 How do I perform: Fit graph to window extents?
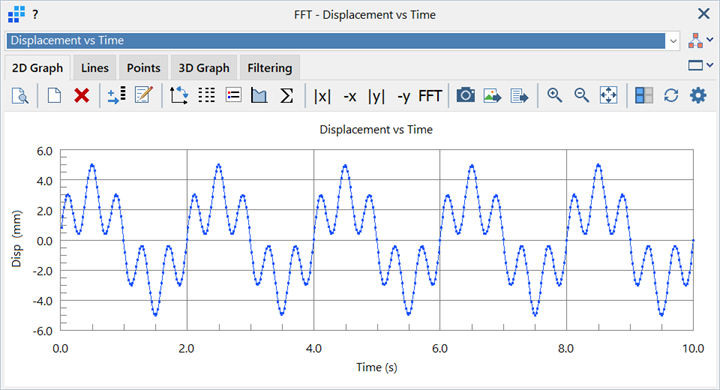[x=608, y=96]
